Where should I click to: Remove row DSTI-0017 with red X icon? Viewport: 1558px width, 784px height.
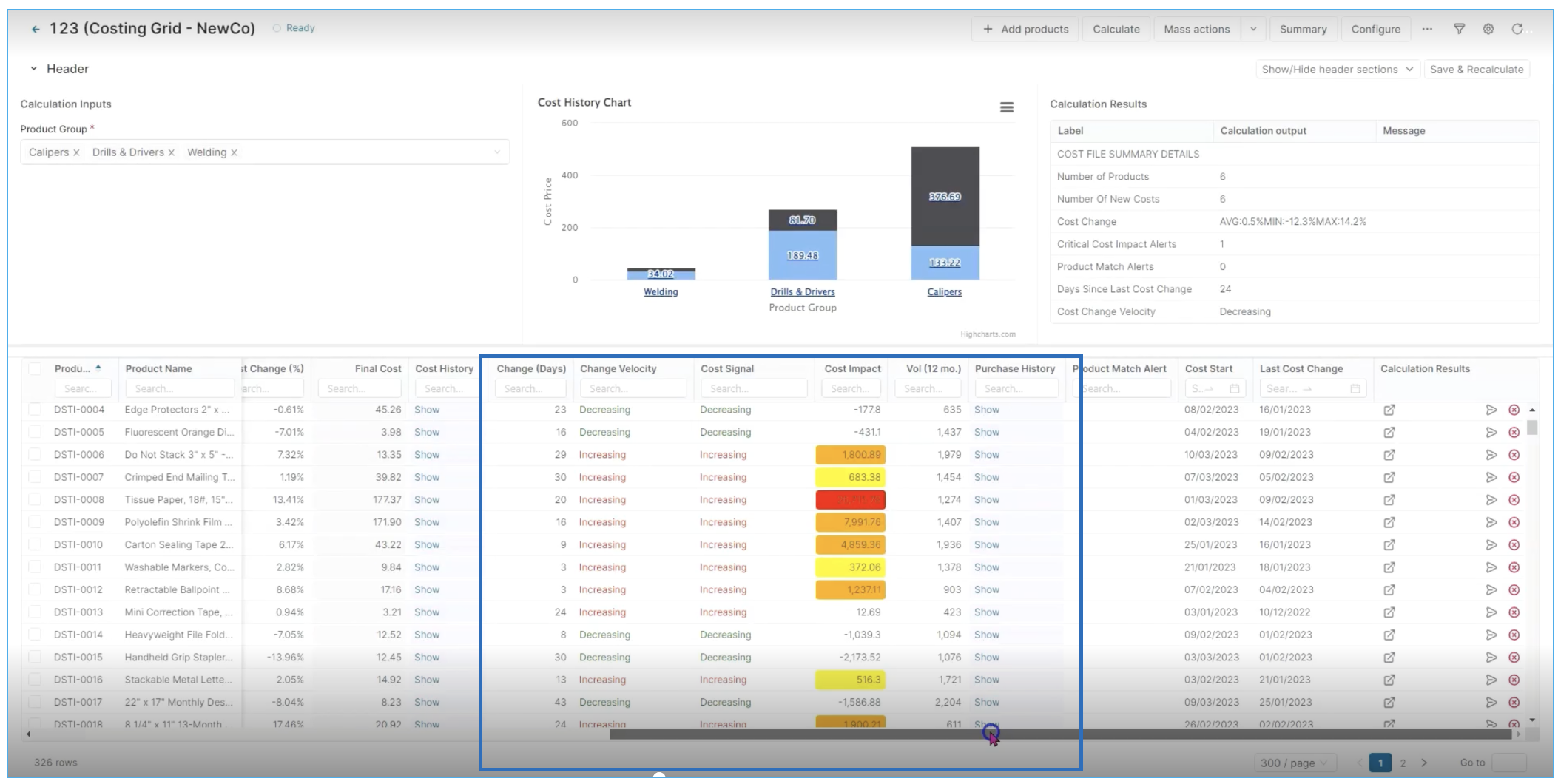[1514, 702]
